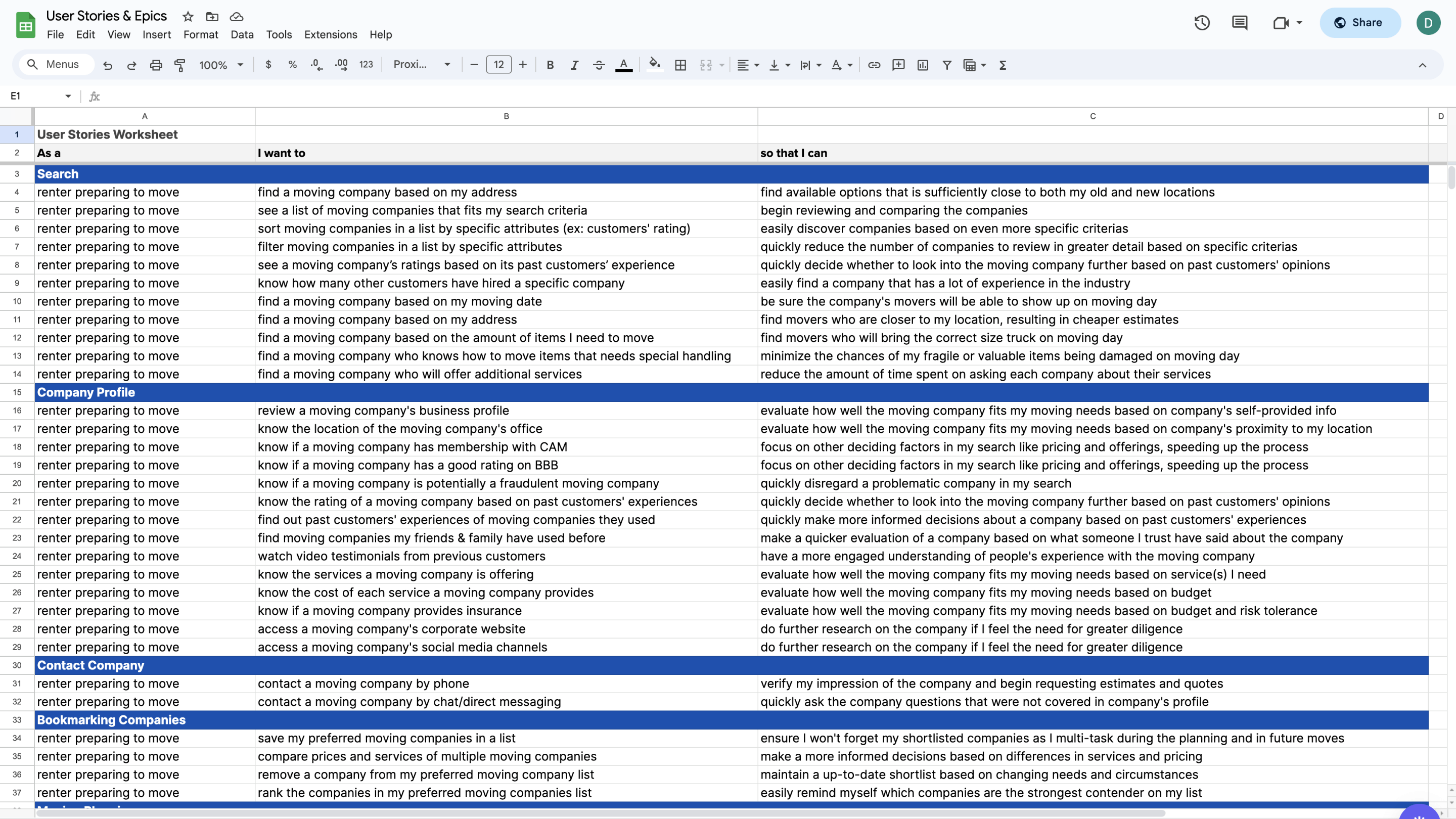Viewport: 1456px width, 819px height.
Task: Click the merge cells icon
Action: coord(706,65)
